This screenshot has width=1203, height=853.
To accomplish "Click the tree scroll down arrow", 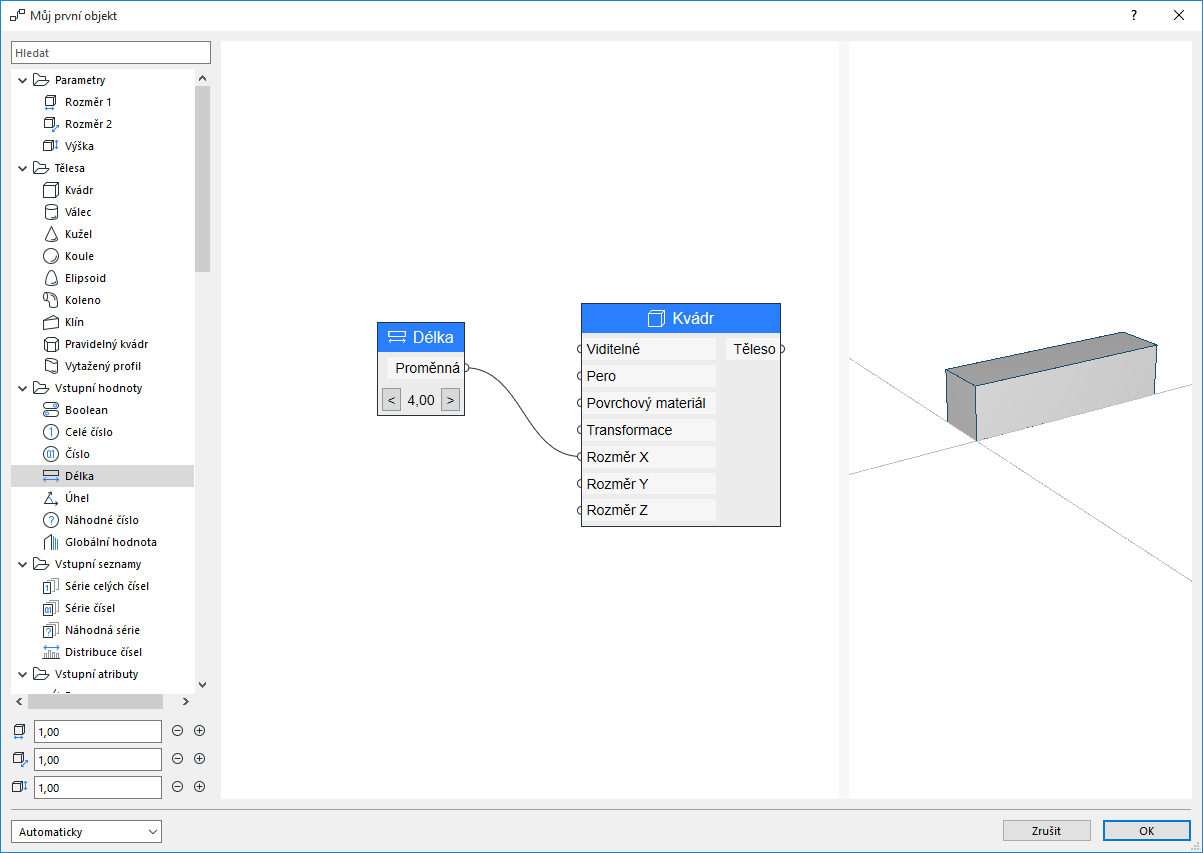I will click(202, 685).
